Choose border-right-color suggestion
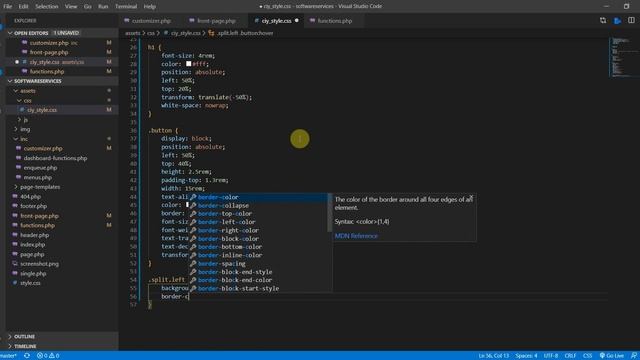 [x=258, y=230]
